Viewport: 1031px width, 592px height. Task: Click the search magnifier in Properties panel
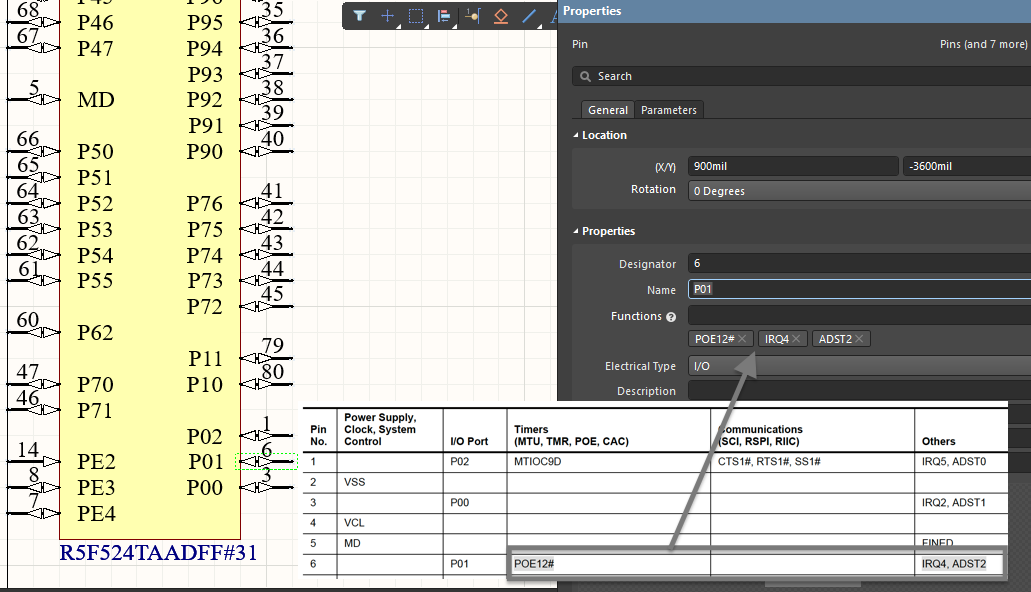[x=584, y=76]
